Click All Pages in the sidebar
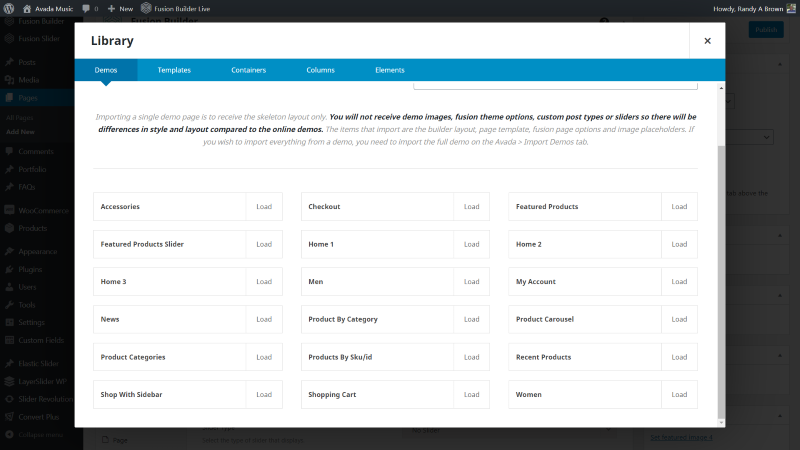The image size is (800, 450). coord(19,118)
